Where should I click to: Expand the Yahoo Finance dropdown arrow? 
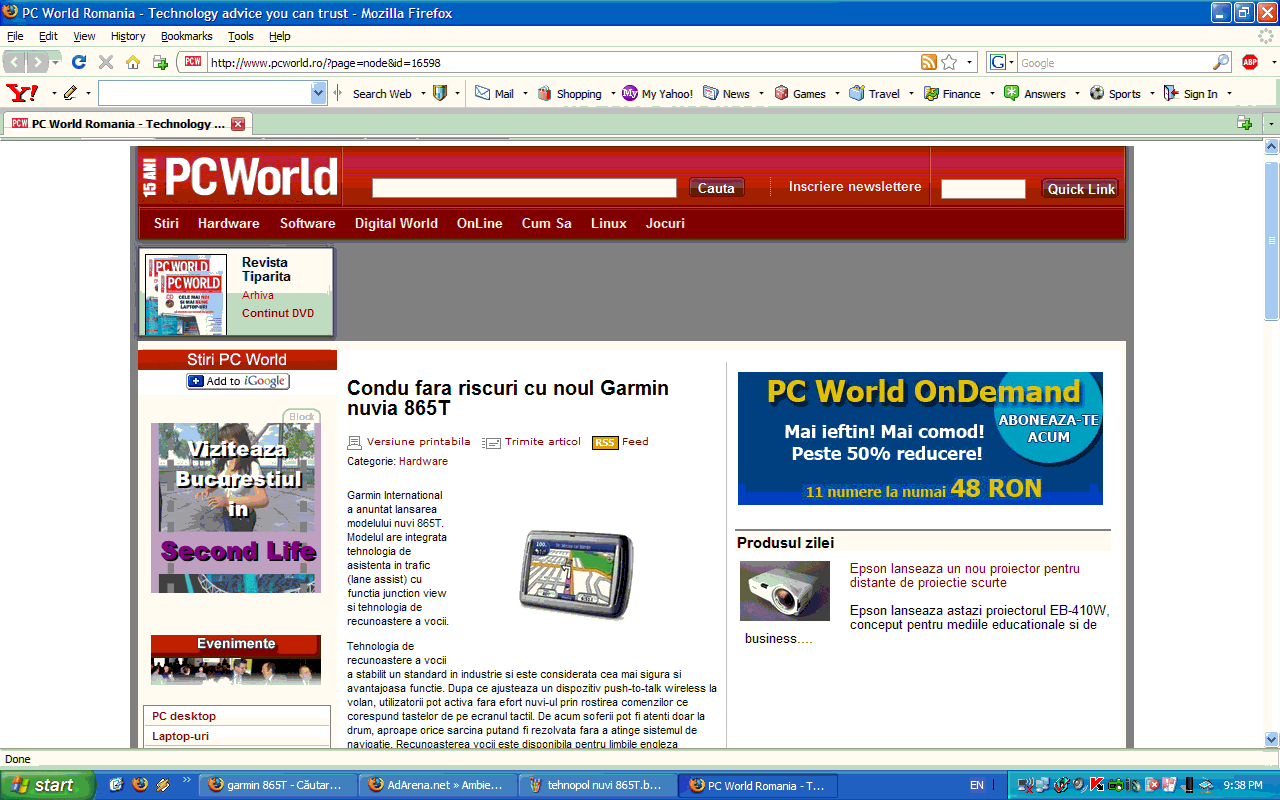pos(992,93)
